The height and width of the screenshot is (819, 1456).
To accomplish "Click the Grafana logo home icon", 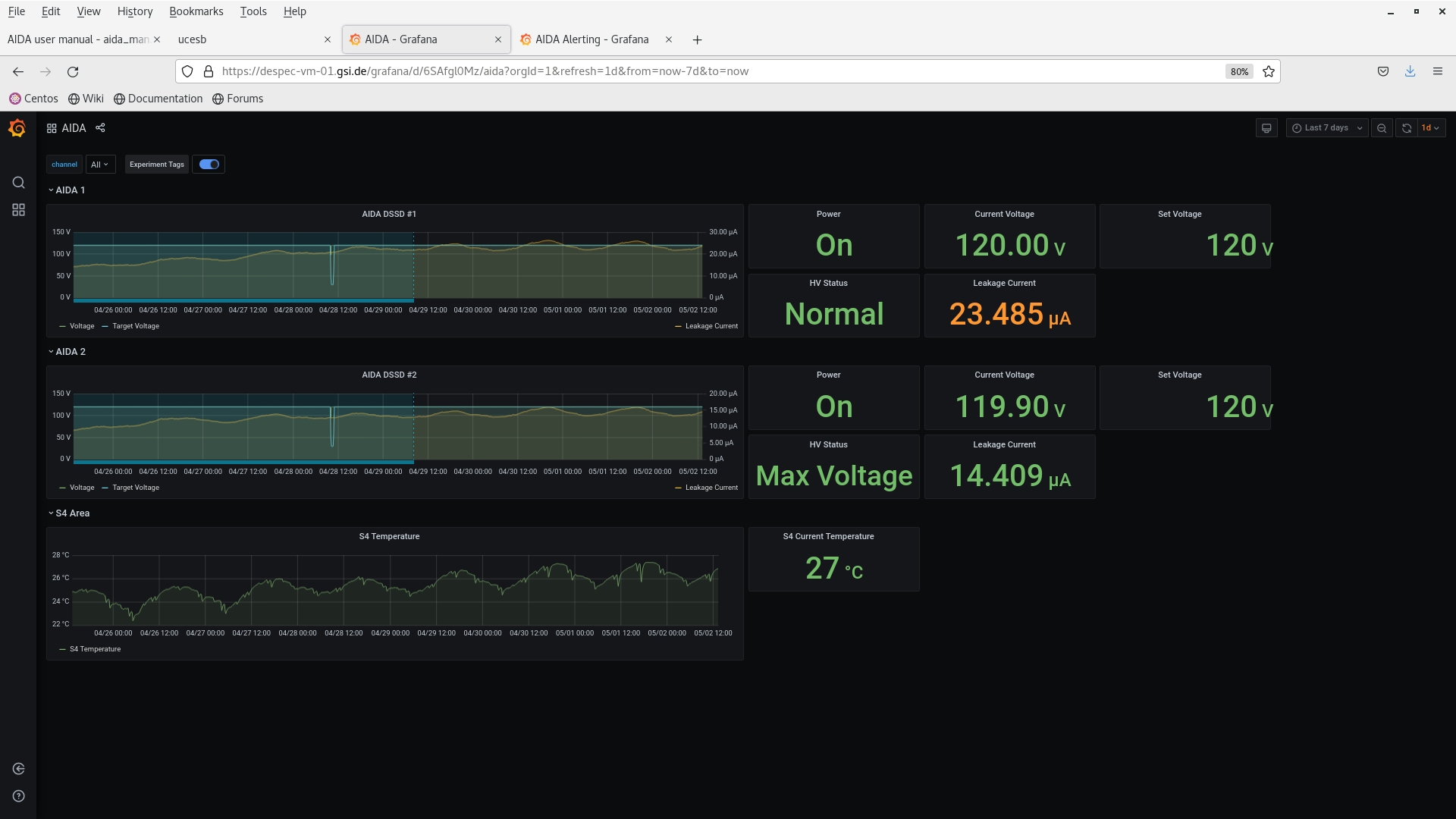I will point(17,128).
